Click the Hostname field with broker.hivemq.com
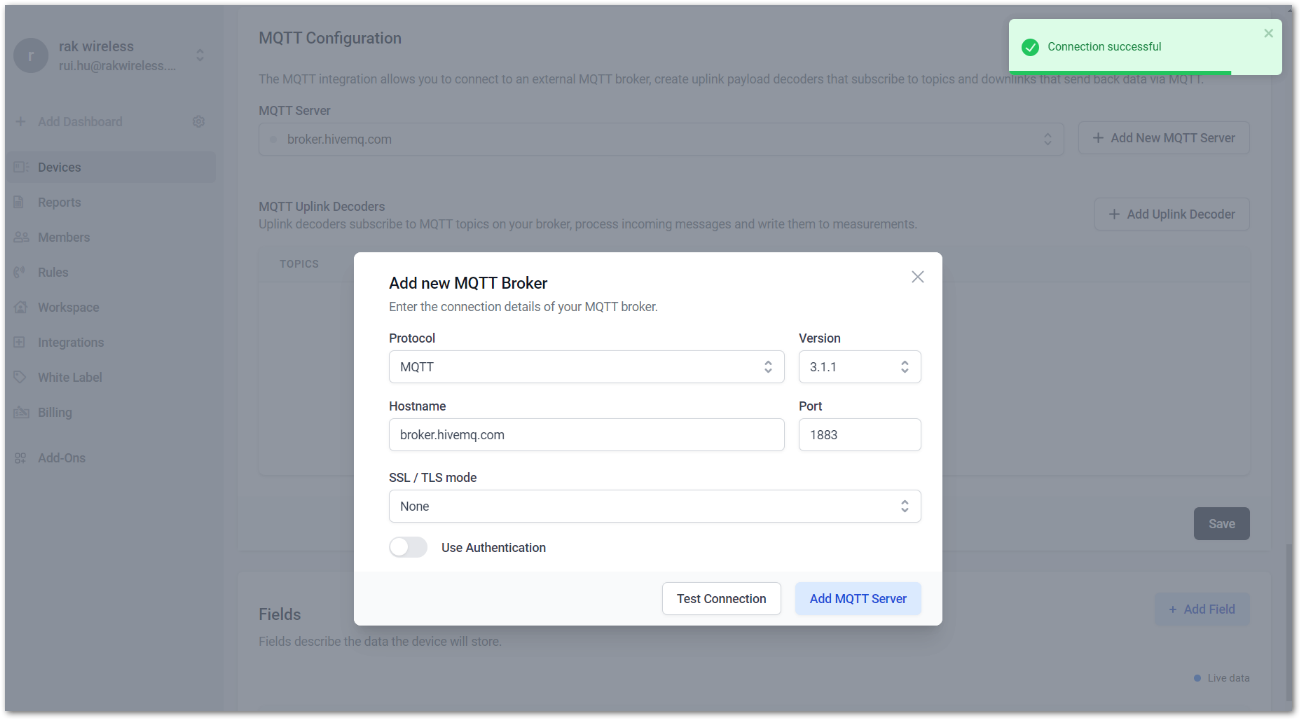 click(587, 435)
